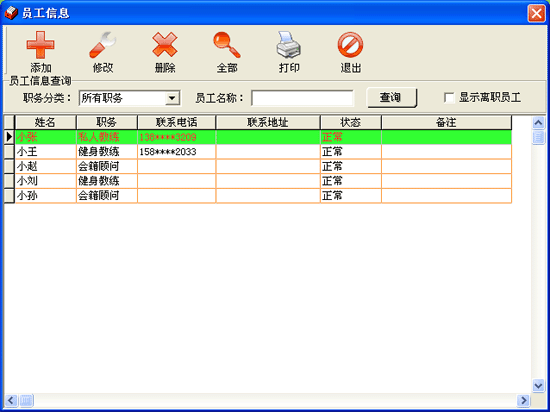Image resolution: width=550 pixels, height=412 pixels.
Task: Select row selector for 小赵
Action: [x=9, y=166]
